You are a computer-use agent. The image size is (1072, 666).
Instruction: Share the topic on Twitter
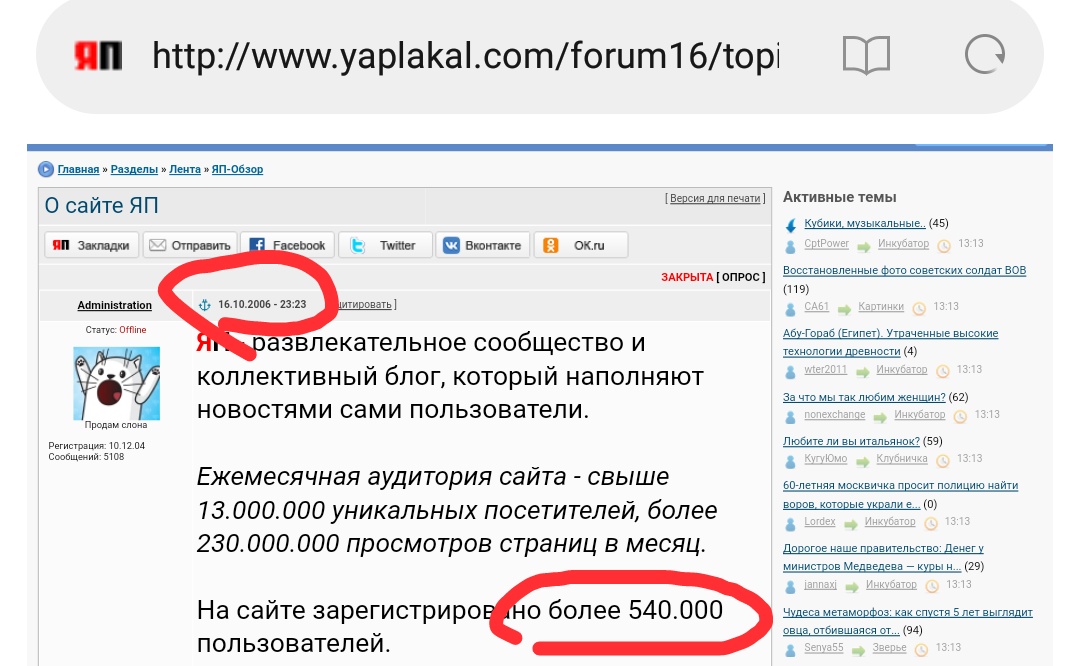click(386, 245)
